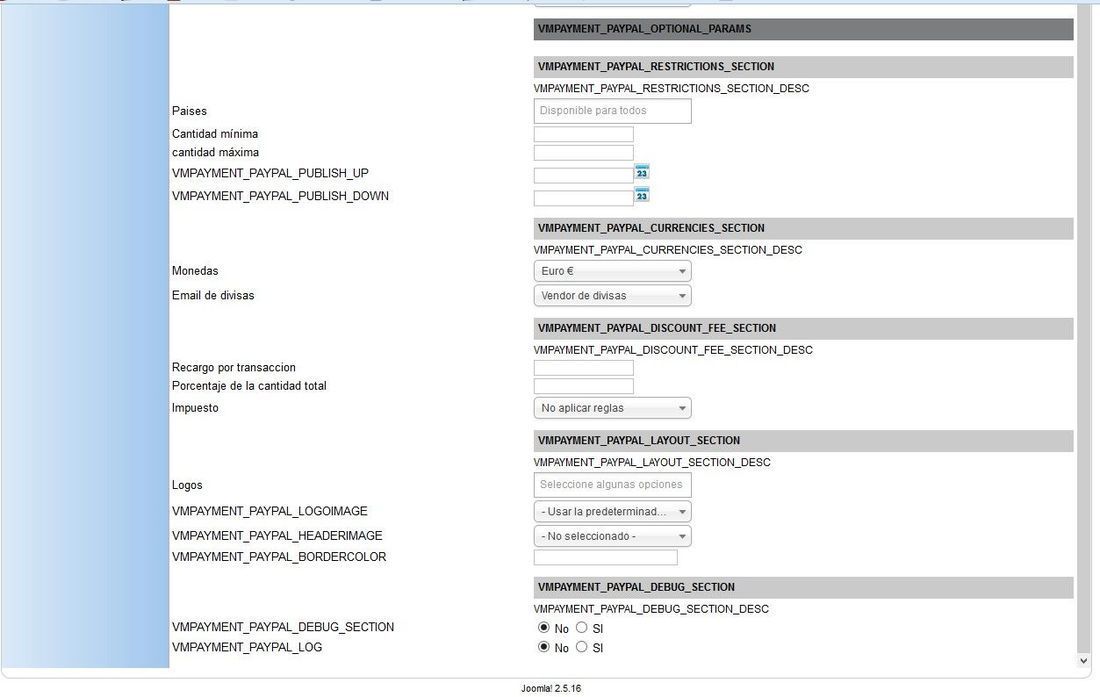
Task: Click the CURRENCIES_SECTION header bar
Action: tap(803, 228)
